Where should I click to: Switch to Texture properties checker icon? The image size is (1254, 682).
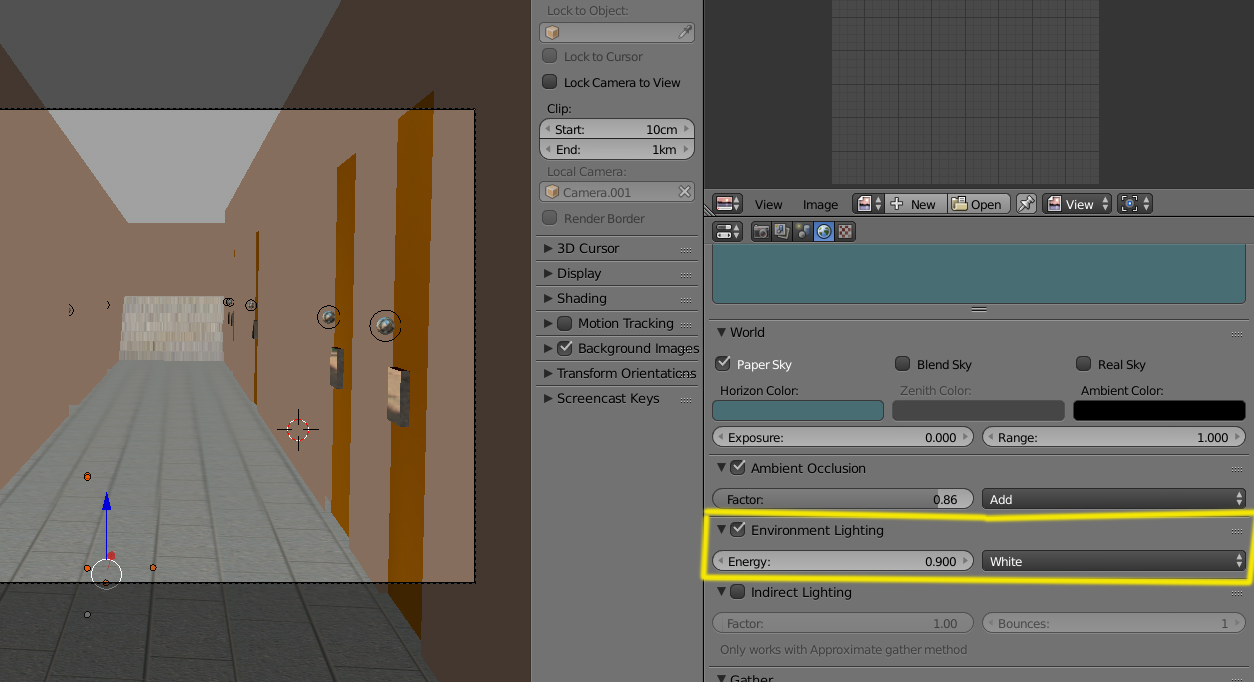845,231
